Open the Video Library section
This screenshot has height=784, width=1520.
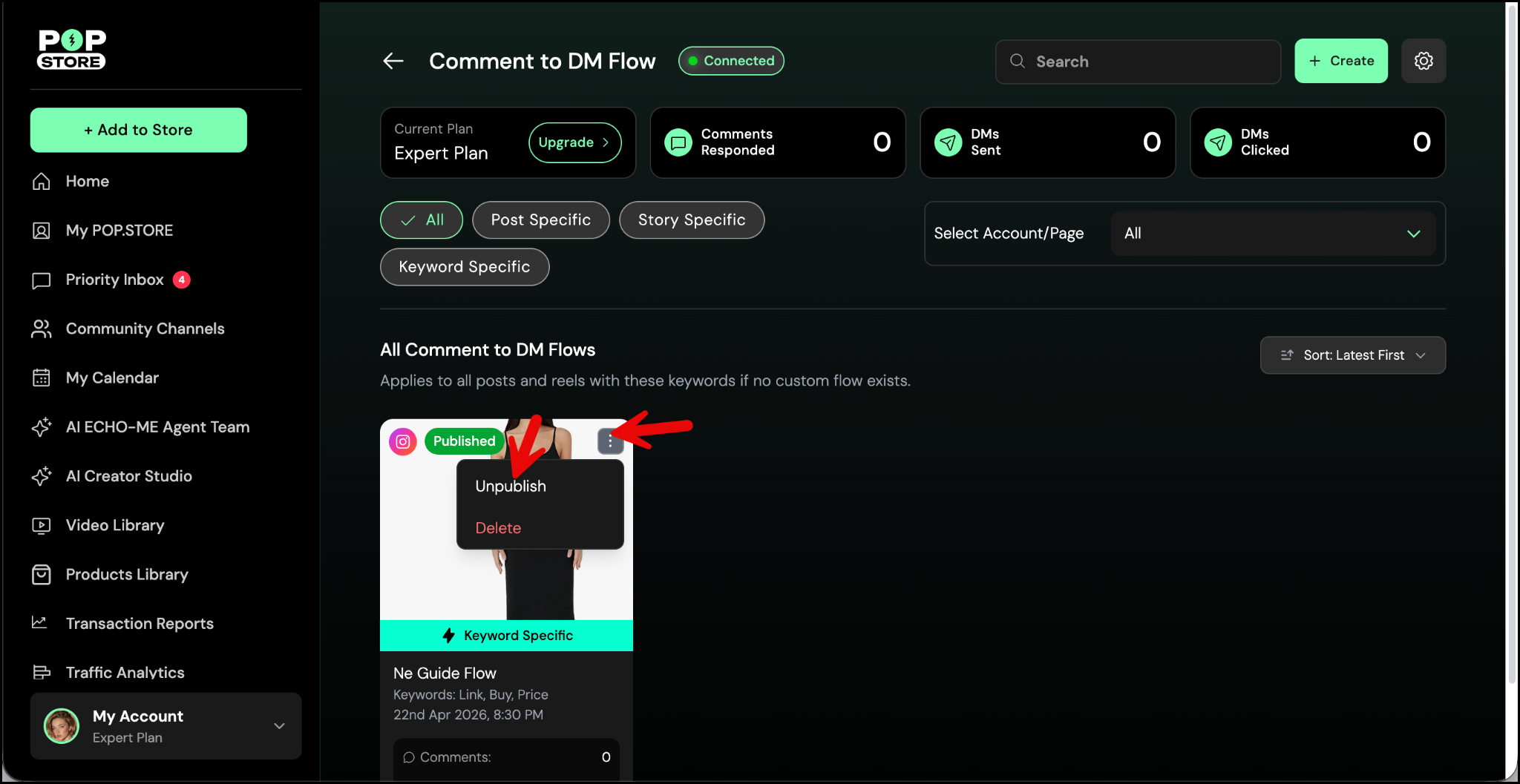click(x=115, y=525)
